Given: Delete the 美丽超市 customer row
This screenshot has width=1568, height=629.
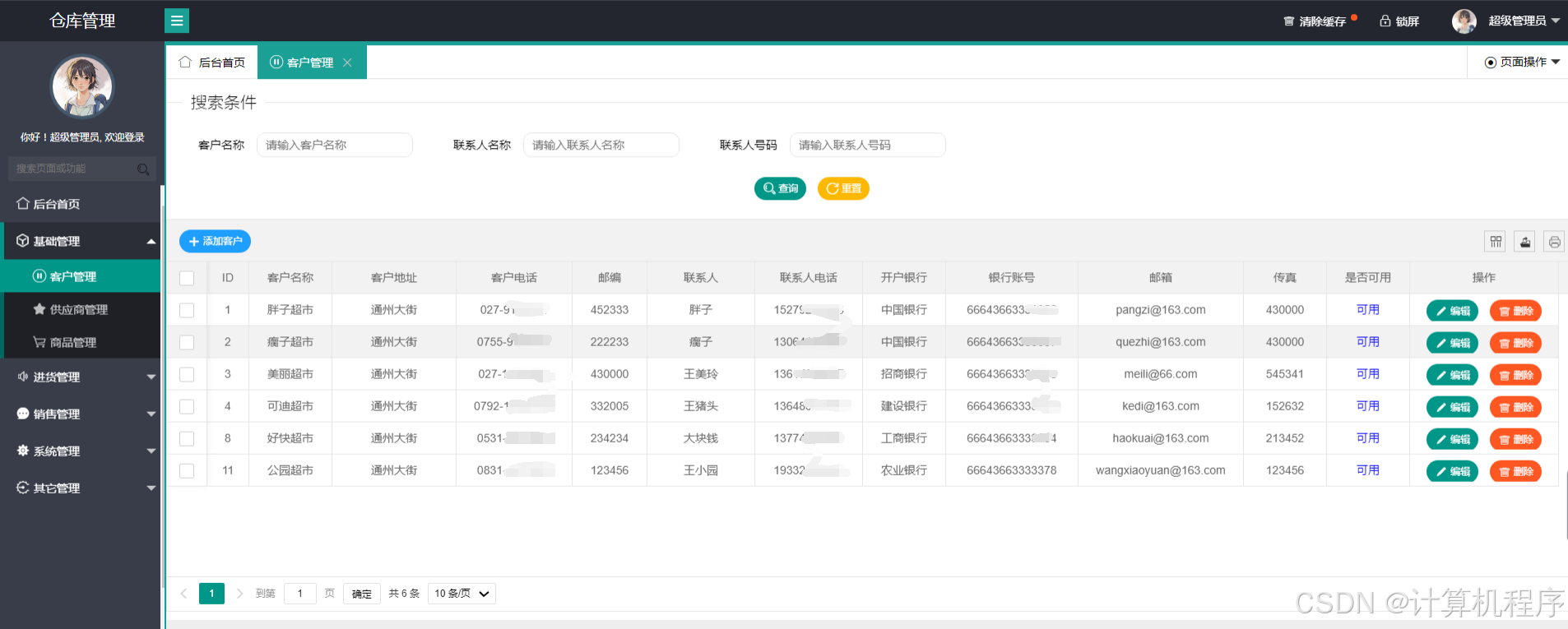Looking at the screenshot, I should click(x=1515, y=375).
